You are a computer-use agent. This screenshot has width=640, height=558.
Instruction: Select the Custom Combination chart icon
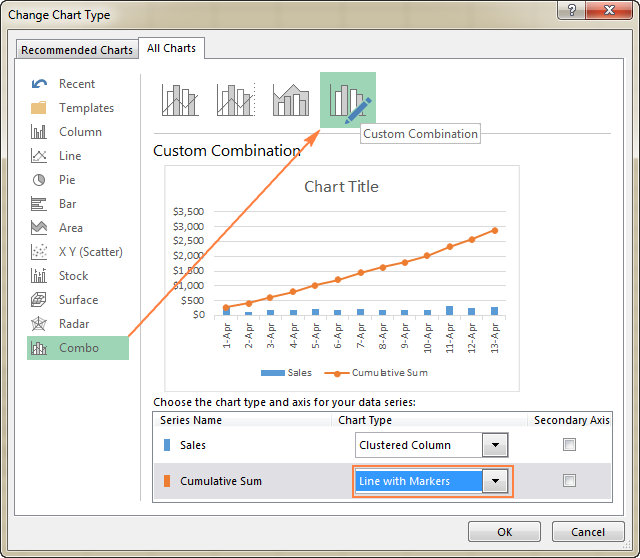pos(348,100)
